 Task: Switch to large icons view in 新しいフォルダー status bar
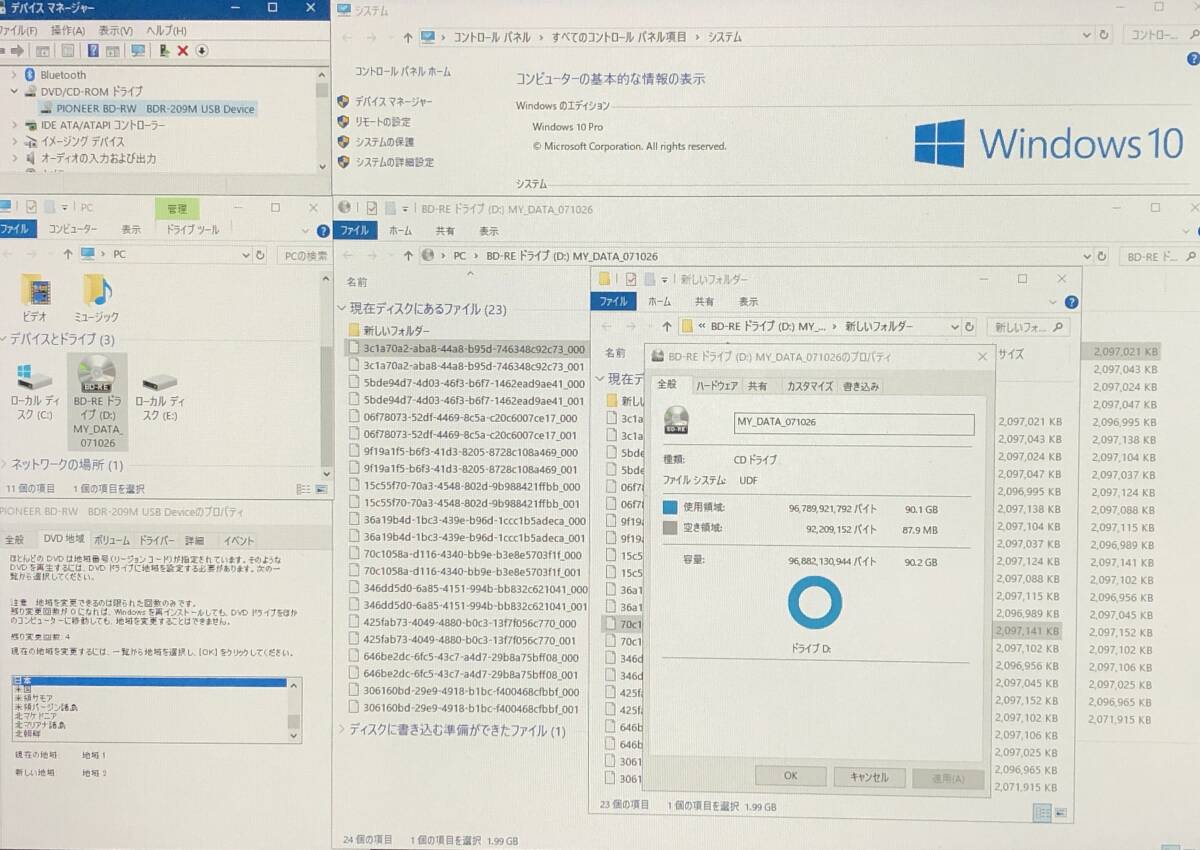[x=1060, y=812]
